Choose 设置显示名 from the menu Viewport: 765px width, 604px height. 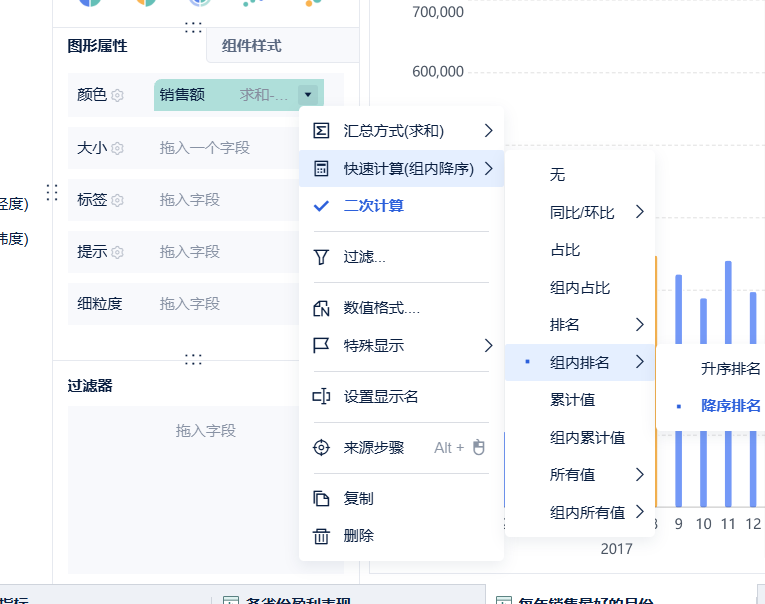click(x=401, y=397)
